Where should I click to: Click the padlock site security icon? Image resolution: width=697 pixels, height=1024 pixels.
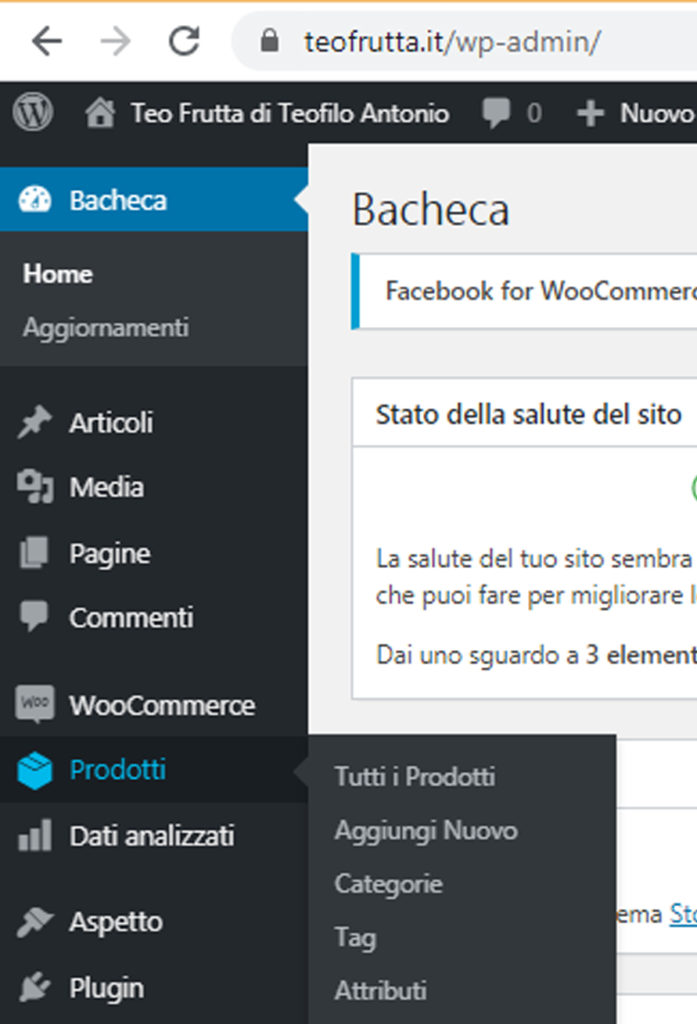269,41
